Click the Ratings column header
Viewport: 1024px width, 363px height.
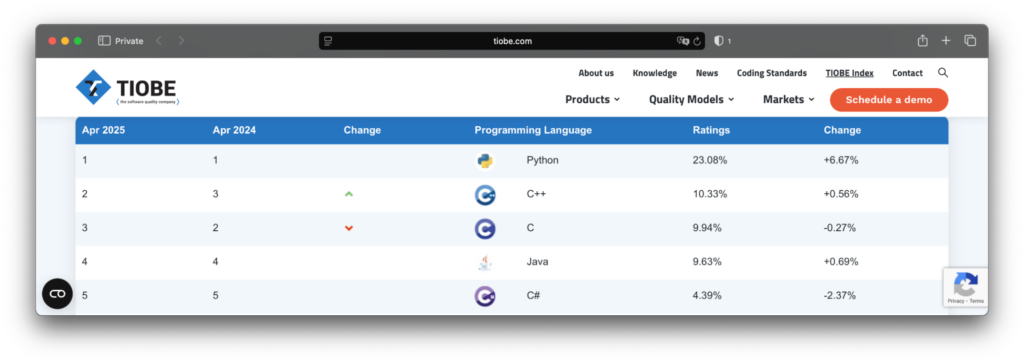tap(711, 130)
